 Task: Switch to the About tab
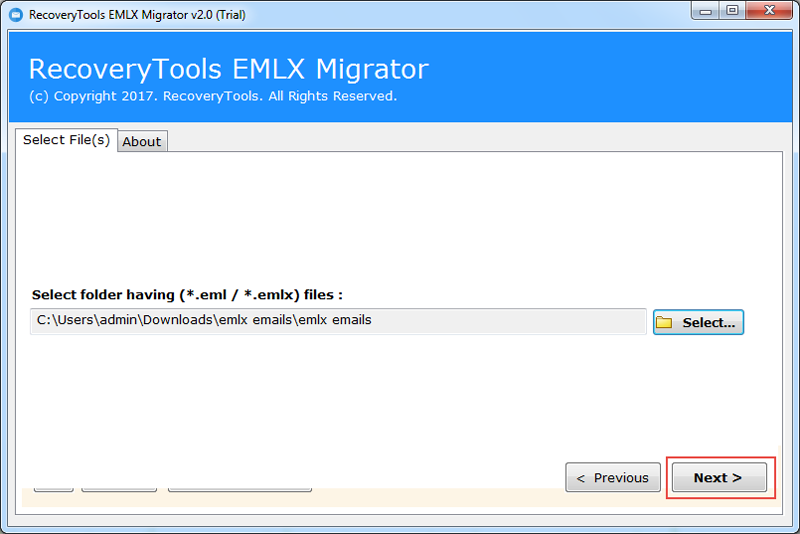[142, 142]
